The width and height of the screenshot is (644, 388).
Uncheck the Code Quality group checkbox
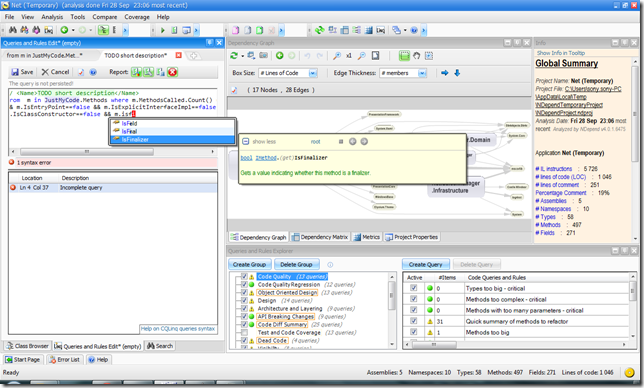[x=244, y=277]
